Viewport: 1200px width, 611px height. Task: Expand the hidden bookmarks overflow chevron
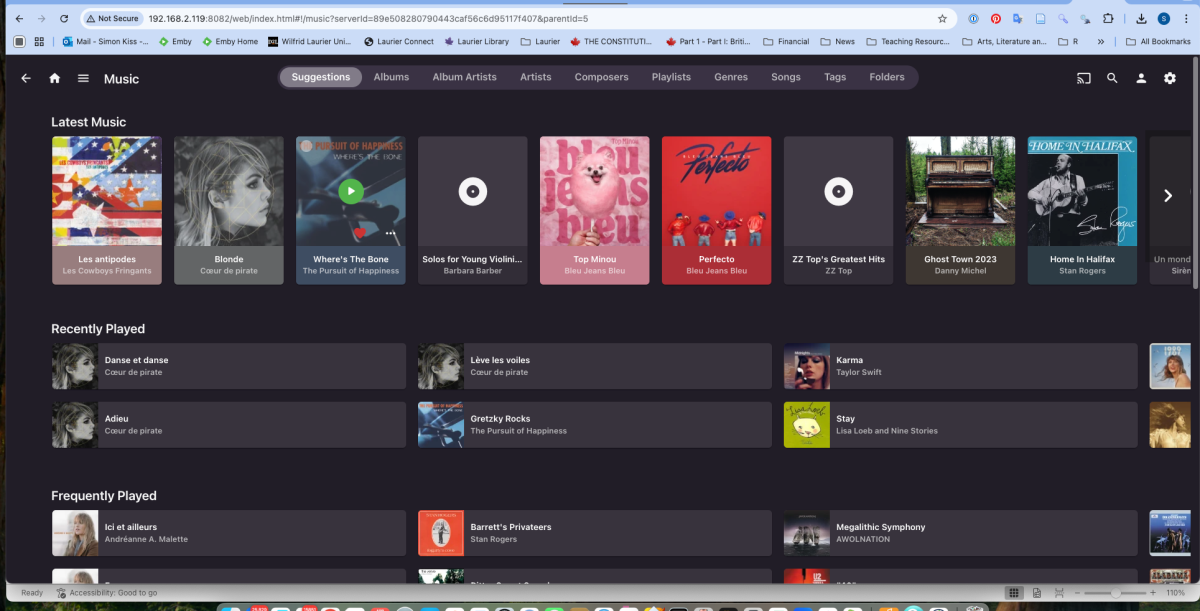point(1101,42)
